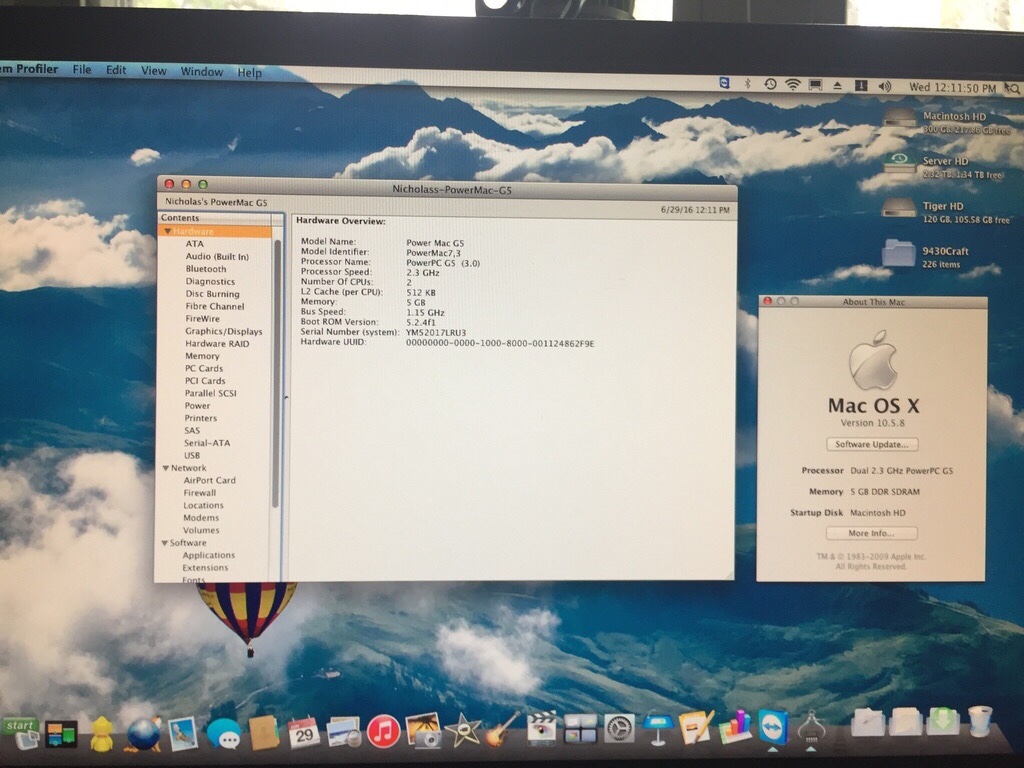Open the volume menu bar icon
Screen dimensions: 1024x768
point(885,86)
